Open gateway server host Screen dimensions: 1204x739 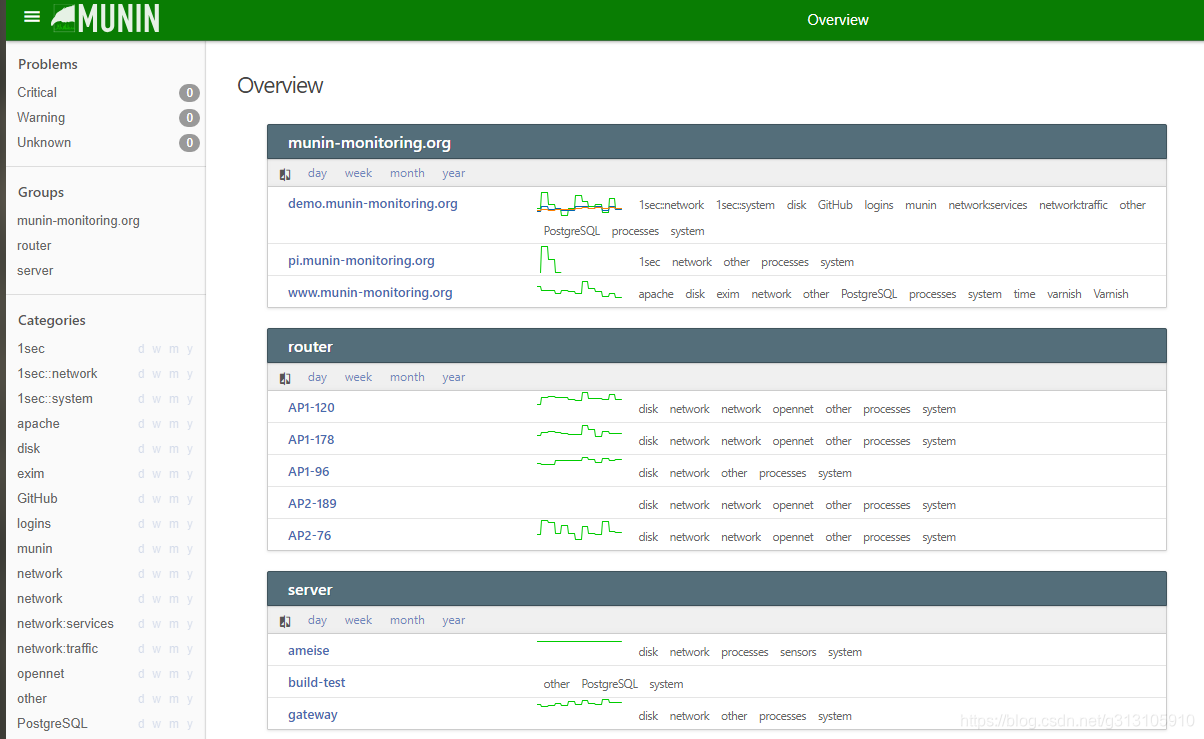pos(313,714)
